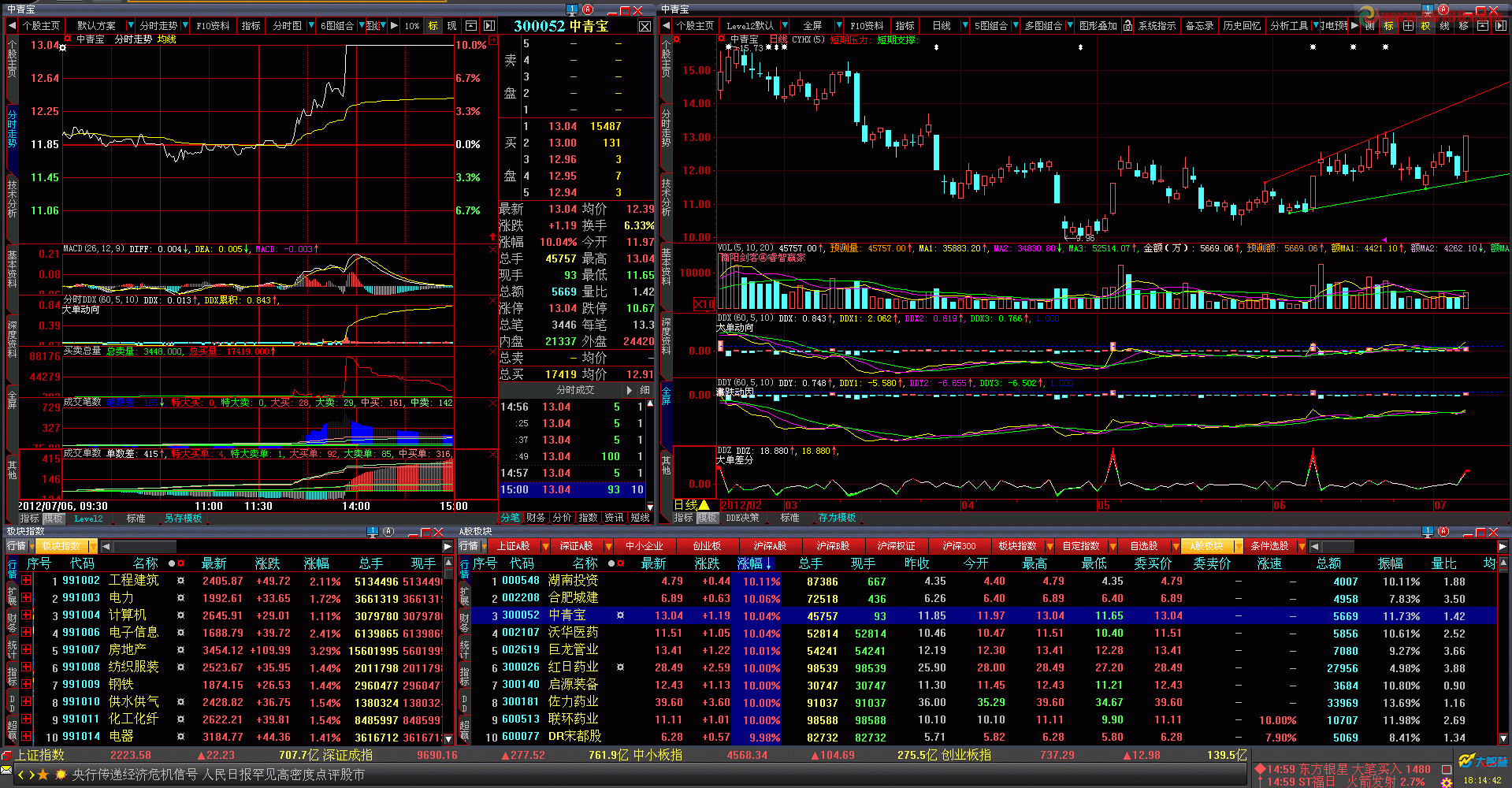1512x788 pixels.
Task: Close the 300052 中青宝 quote panel
Action: (645, 26)
